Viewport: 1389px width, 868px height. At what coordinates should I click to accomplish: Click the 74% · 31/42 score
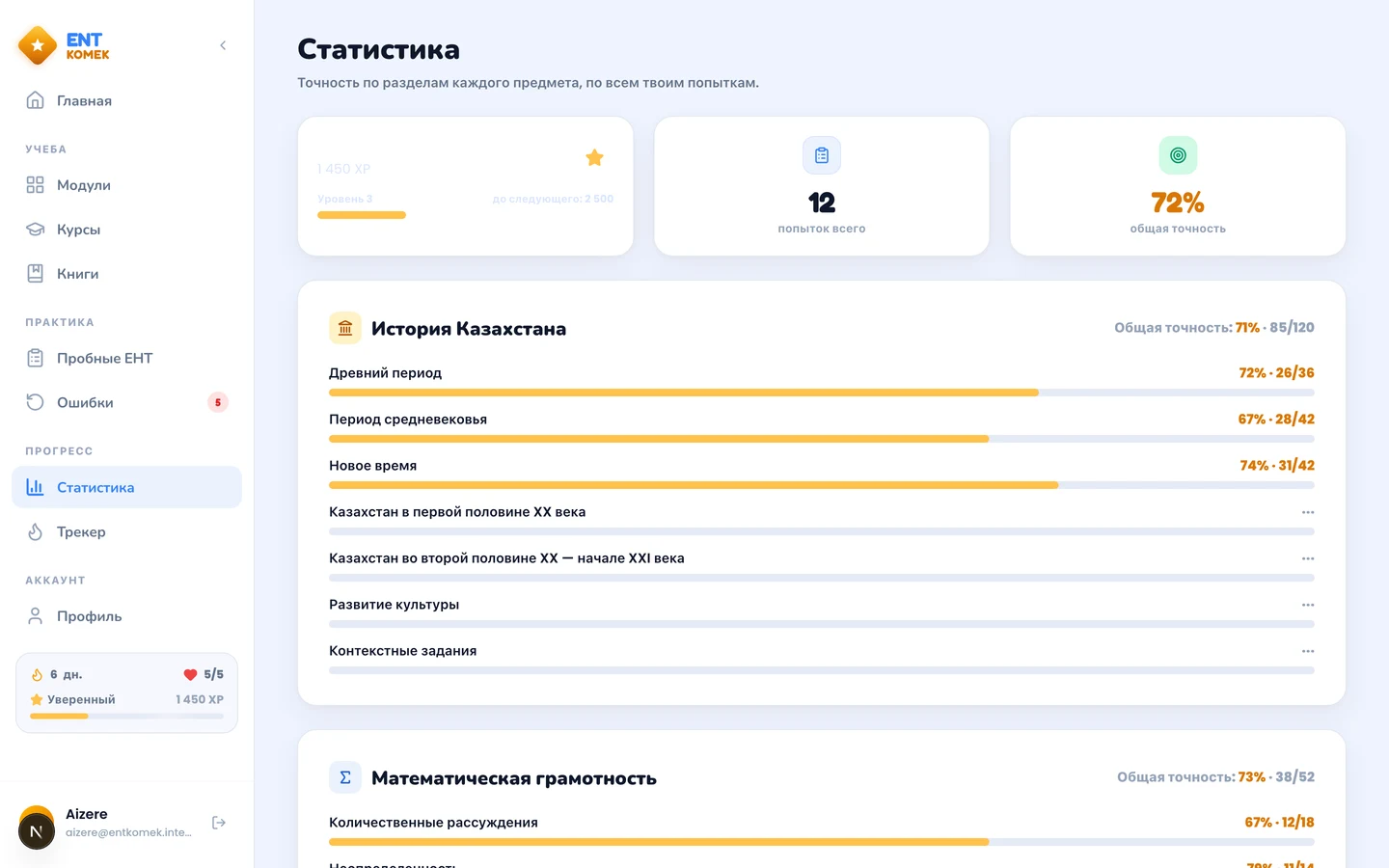pyautogui.click(x=1277, y=466)
